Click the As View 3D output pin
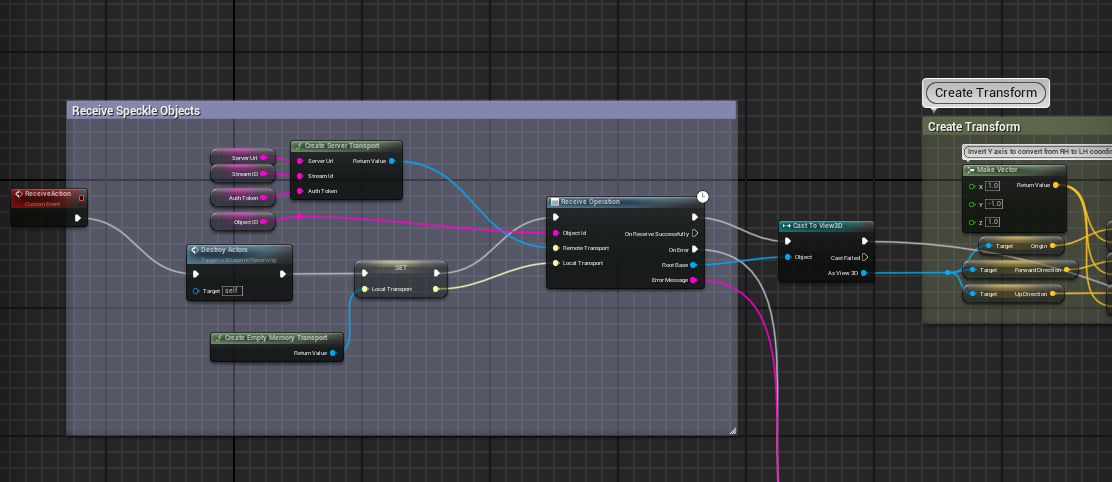This screenshot has height=482, width=1112. coord(864,273)
